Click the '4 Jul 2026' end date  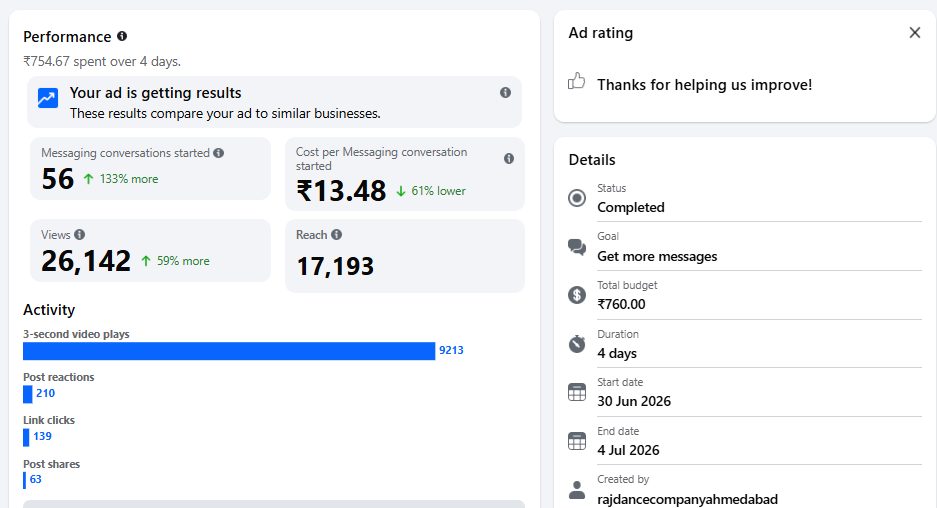click(628, 450)
